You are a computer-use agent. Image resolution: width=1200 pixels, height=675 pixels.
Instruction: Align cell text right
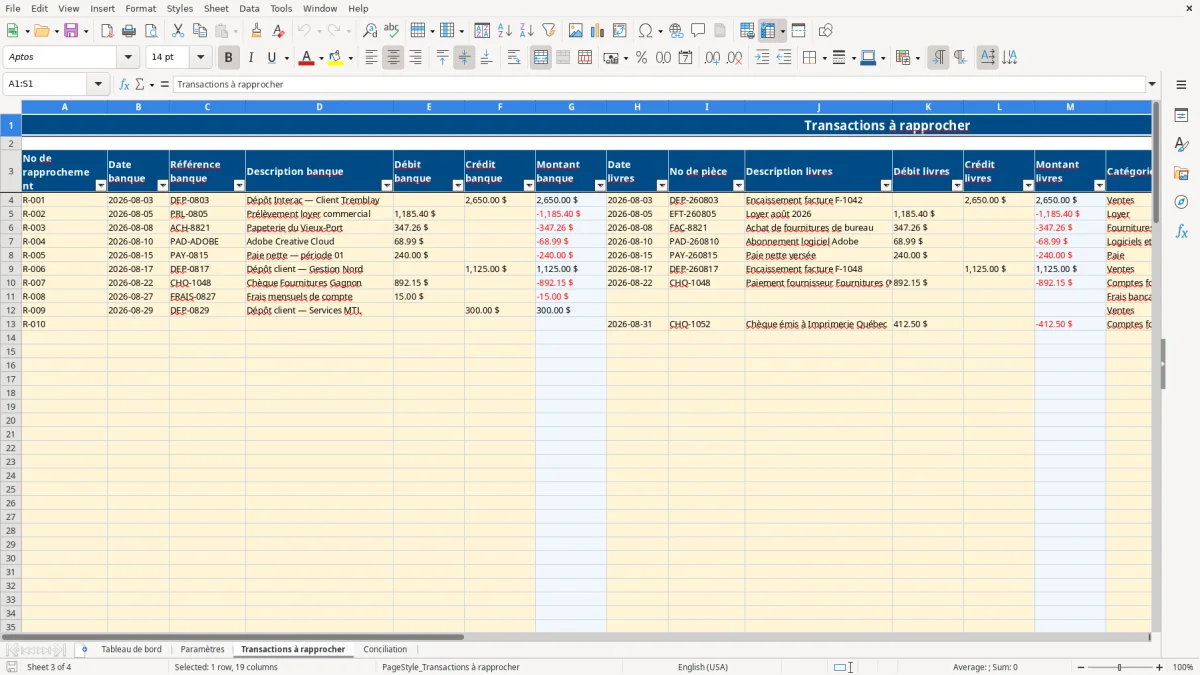[415, 58]
